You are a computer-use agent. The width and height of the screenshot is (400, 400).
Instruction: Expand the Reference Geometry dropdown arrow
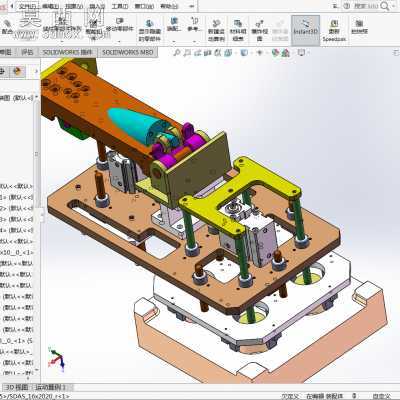194,42
